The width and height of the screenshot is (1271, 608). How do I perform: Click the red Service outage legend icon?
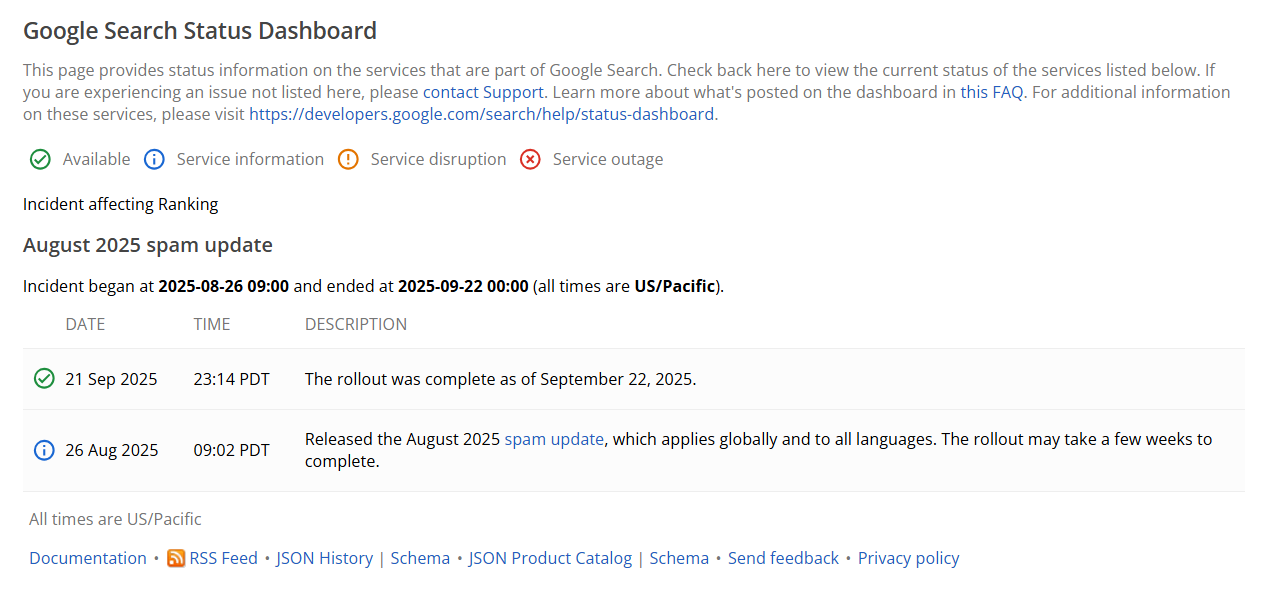(x=530, y=160)
